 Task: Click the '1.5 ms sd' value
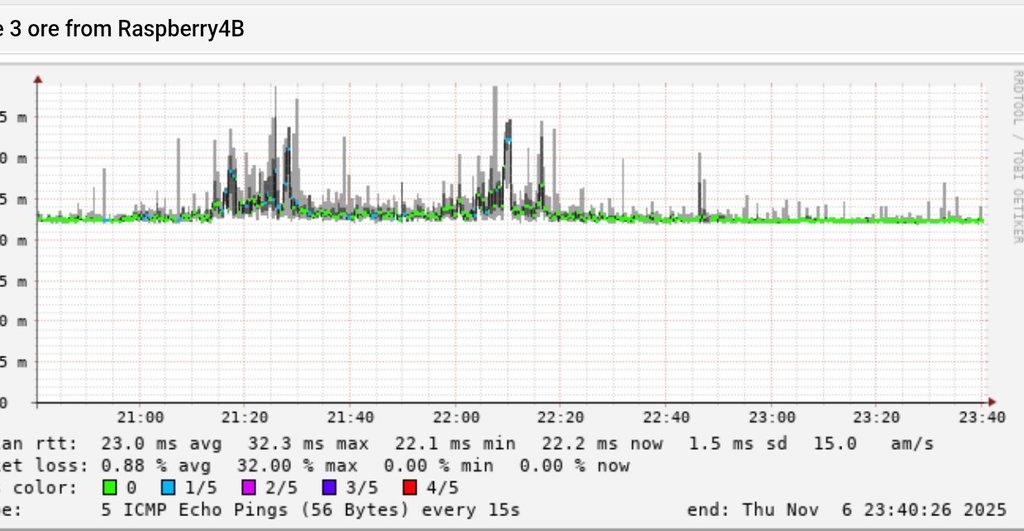(738, 443)
